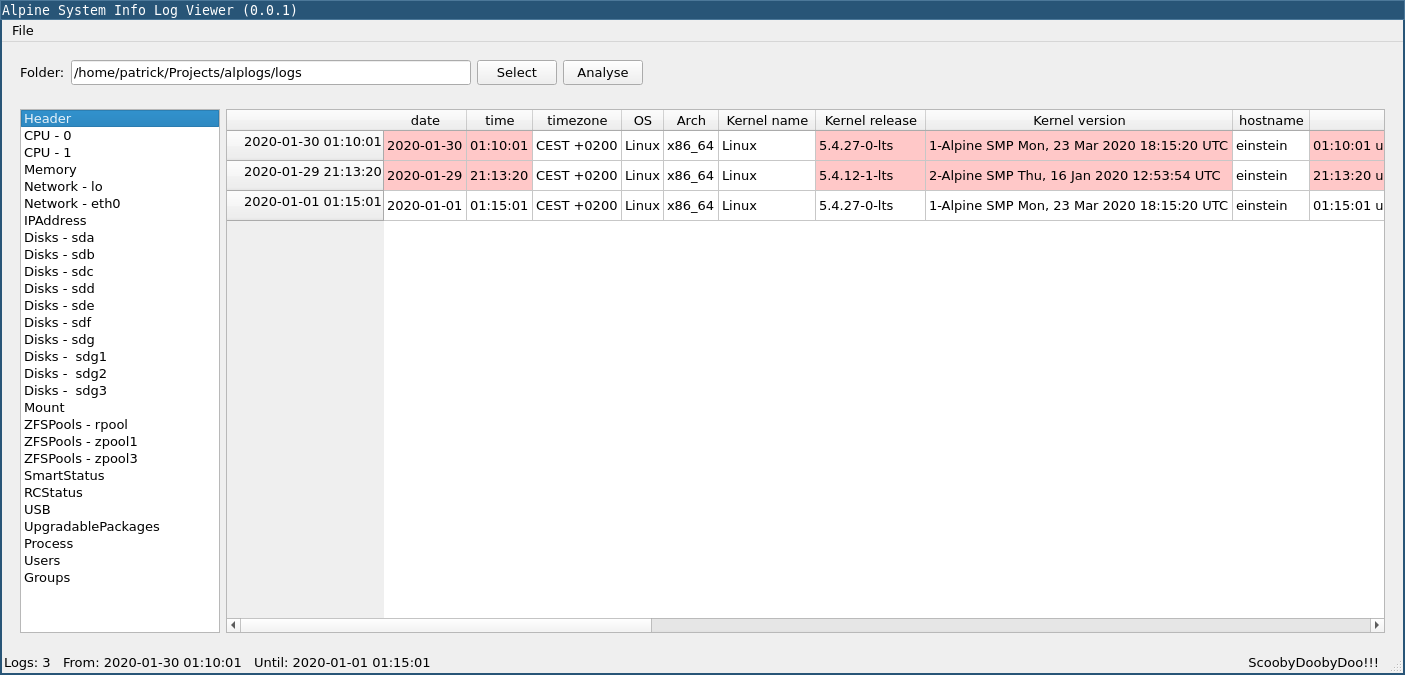
Task: Focus the Folder path input field
Action: [x=271, y=73]
